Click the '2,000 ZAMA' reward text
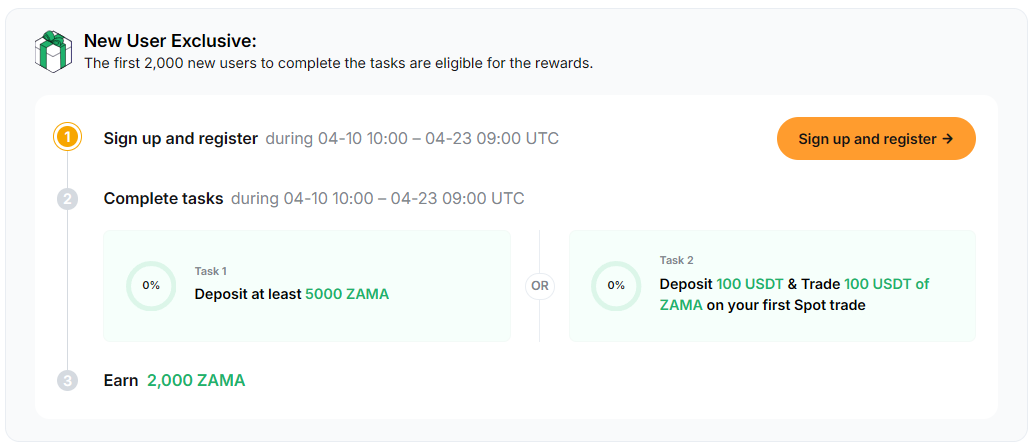This screenshot has height=444, width=1029. (196, 380)
